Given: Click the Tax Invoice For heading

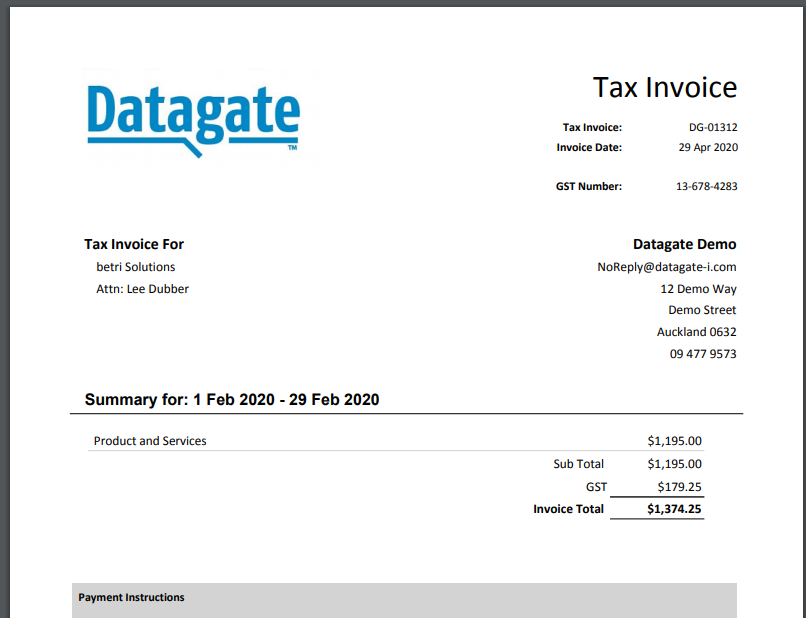Looking at the screenshot, I should coord(134,244).
